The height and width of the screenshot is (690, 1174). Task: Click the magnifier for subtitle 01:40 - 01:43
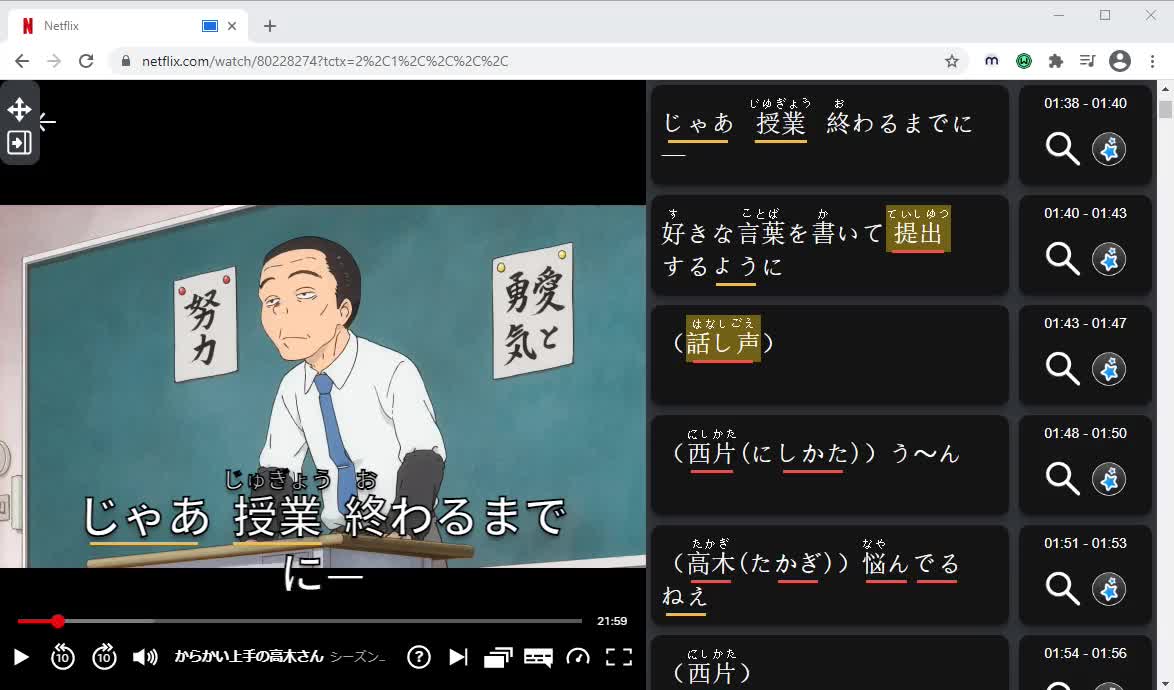click(1062, 259)
